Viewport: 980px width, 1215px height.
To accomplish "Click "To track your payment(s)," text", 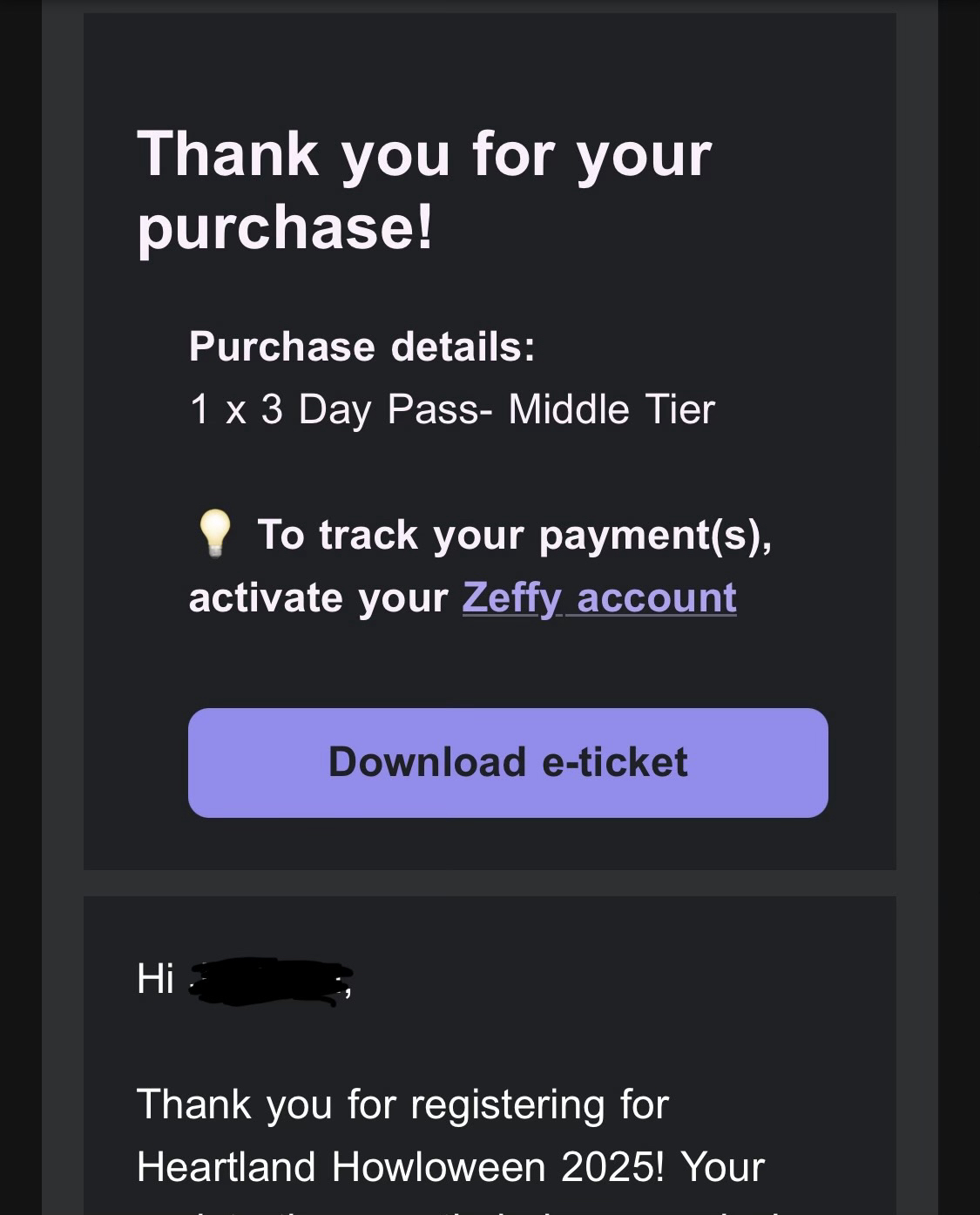I will click(514, 535).
